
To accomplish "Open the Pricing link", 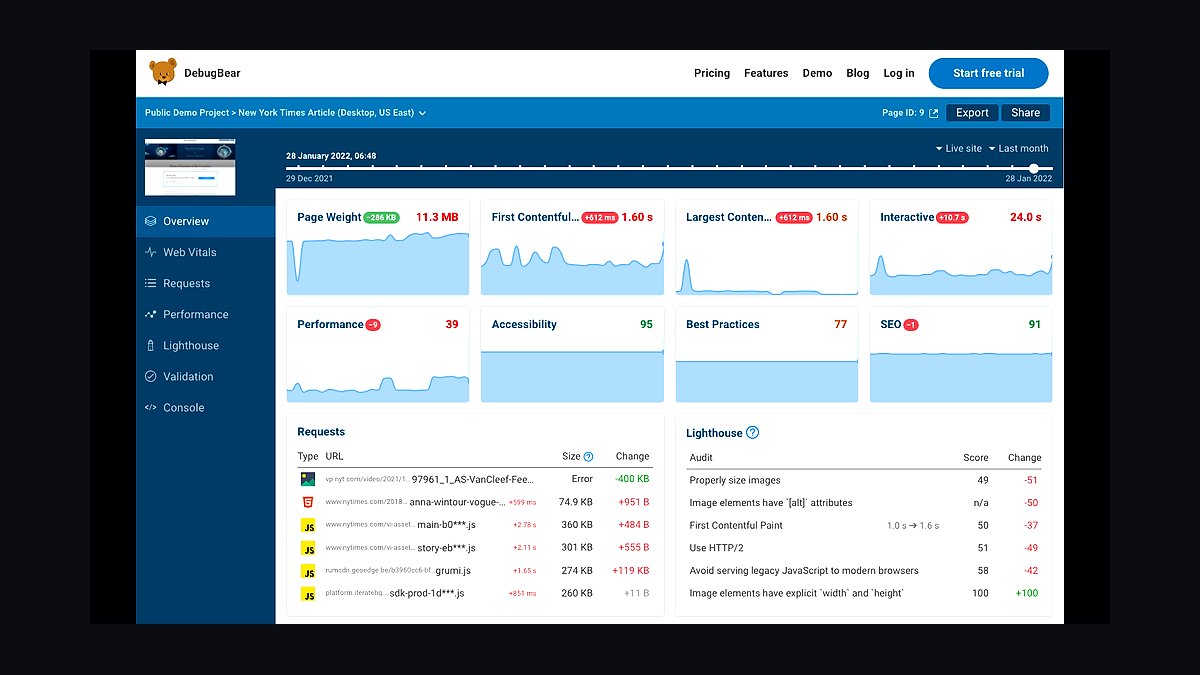I will [x=712, y=73].
